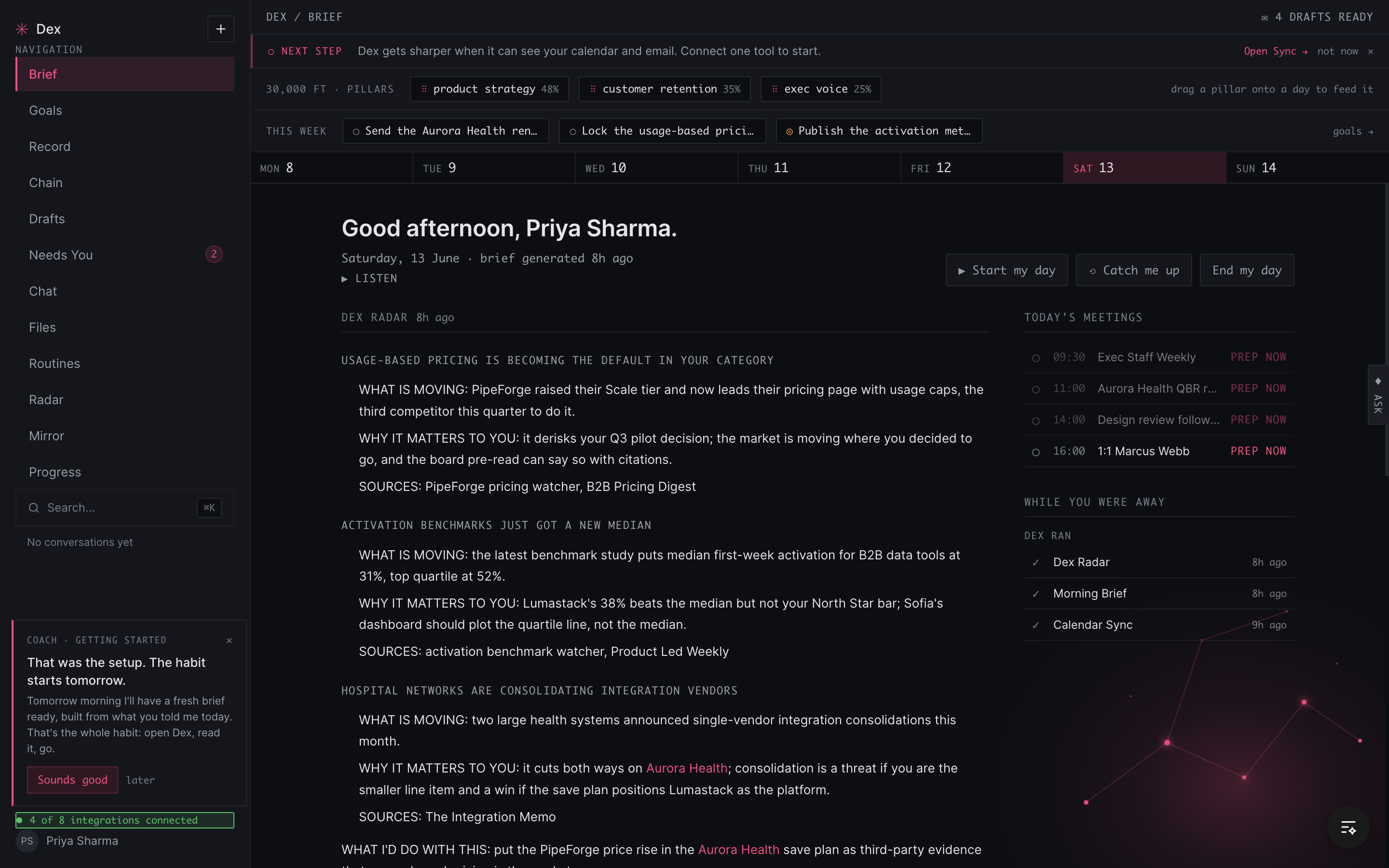Click the page vertical scrollbar
The image size is (1389, 868).
(x=1386, y=330)
